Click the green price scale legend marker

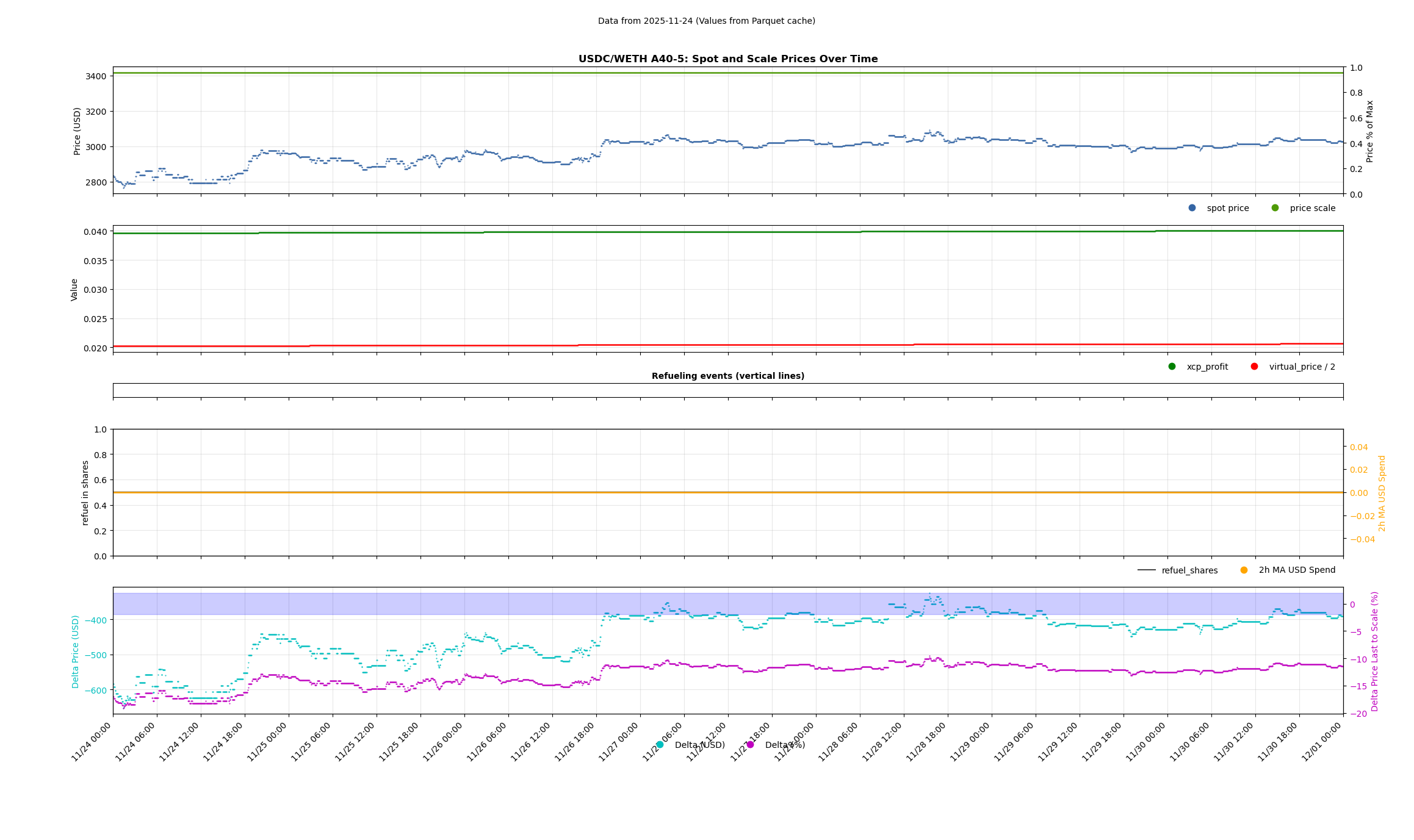click(1275, 208)
